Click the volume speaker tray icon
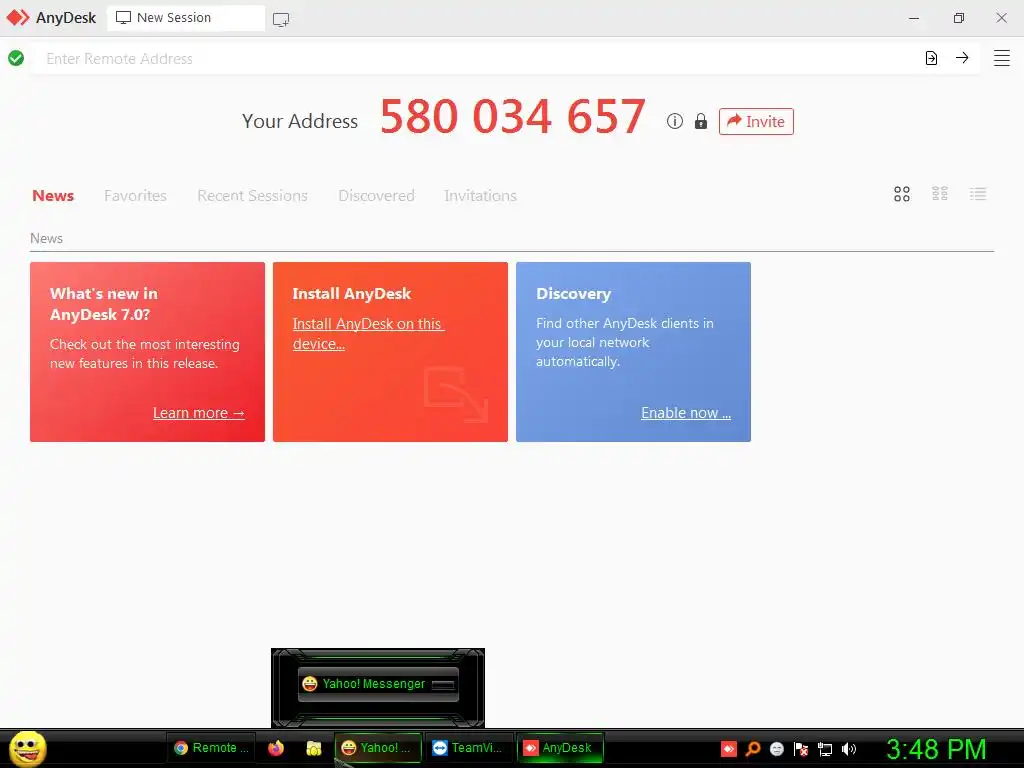This screenshot has height=768, width=1024. pyautogui.click(x=849, y=749)
